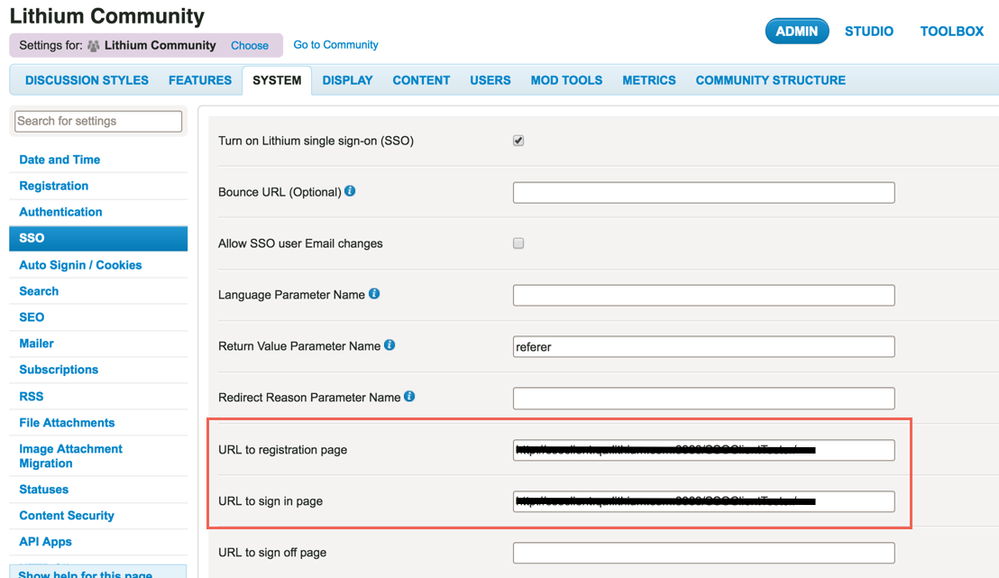Open Registration settings in sidebar

(x=54, y=185)
